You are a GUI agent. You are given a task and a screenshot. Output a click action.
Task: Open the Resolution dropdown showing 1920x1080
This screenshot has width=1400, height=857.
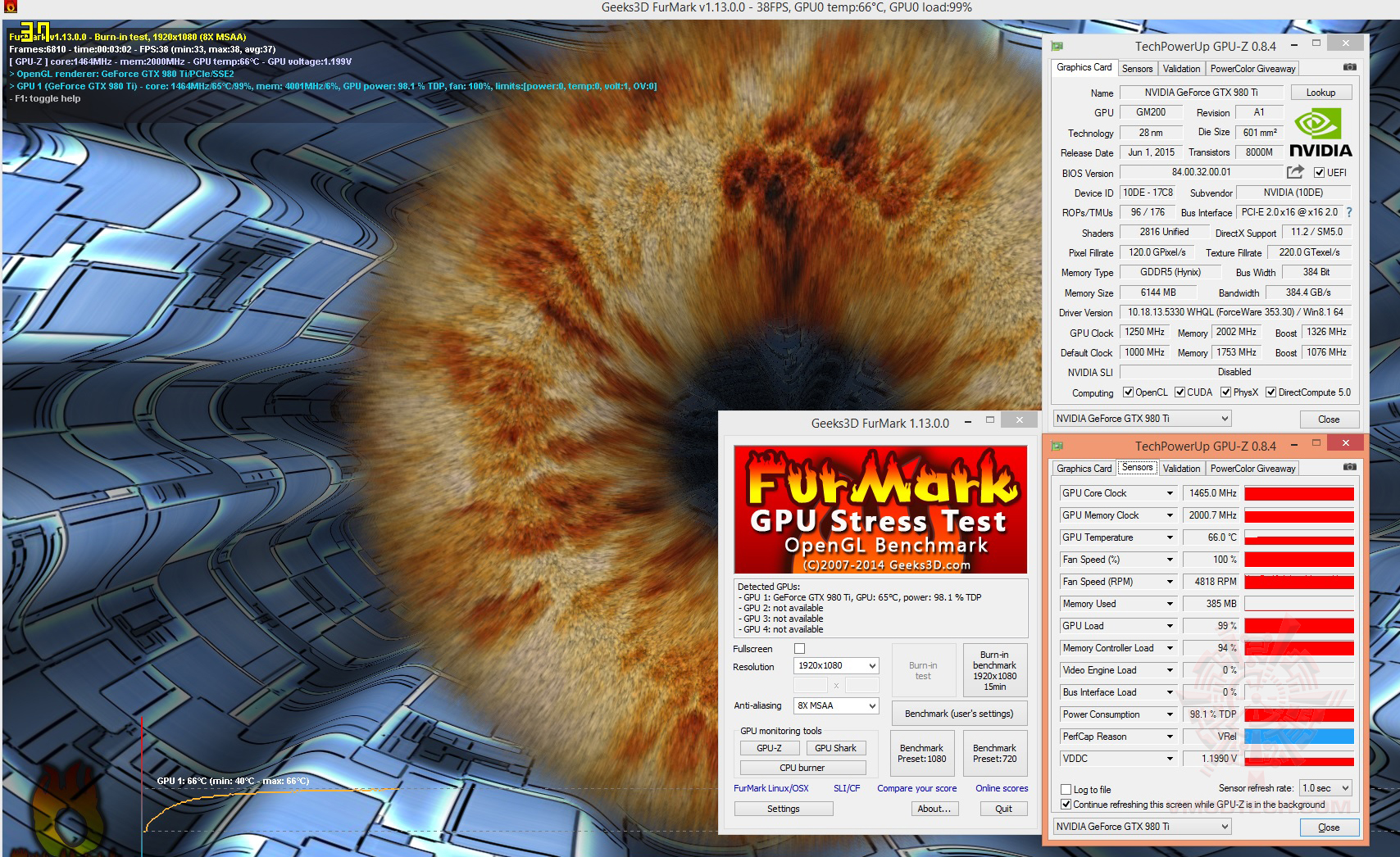click(x=836, y=666)
